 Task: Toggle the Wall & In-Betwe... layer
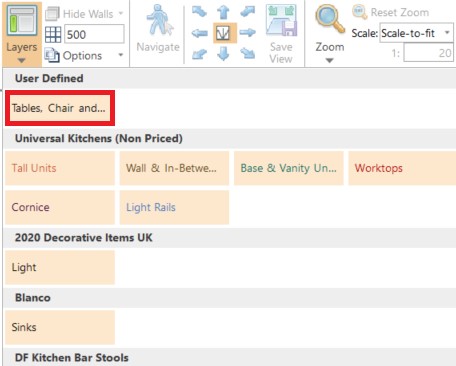[174, 168]
